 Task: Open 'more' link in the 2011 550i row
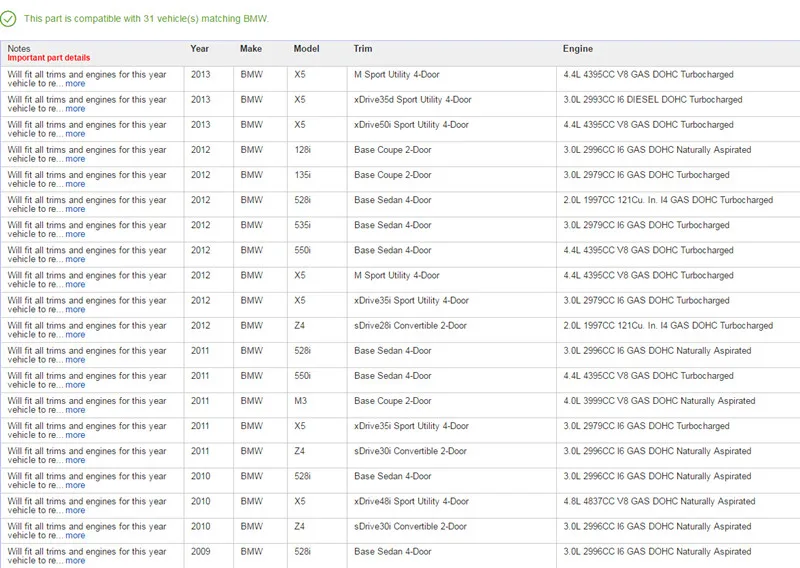75,385
